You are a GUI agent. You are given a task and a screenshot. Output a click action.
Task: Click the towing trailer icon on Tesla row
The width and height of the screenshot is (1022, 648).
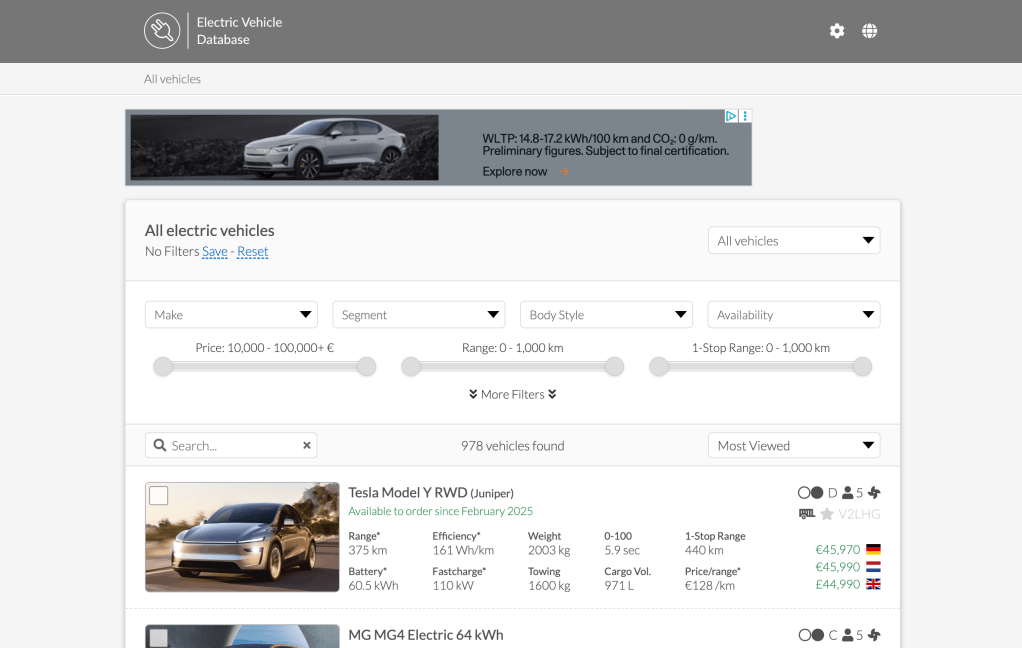806,513
